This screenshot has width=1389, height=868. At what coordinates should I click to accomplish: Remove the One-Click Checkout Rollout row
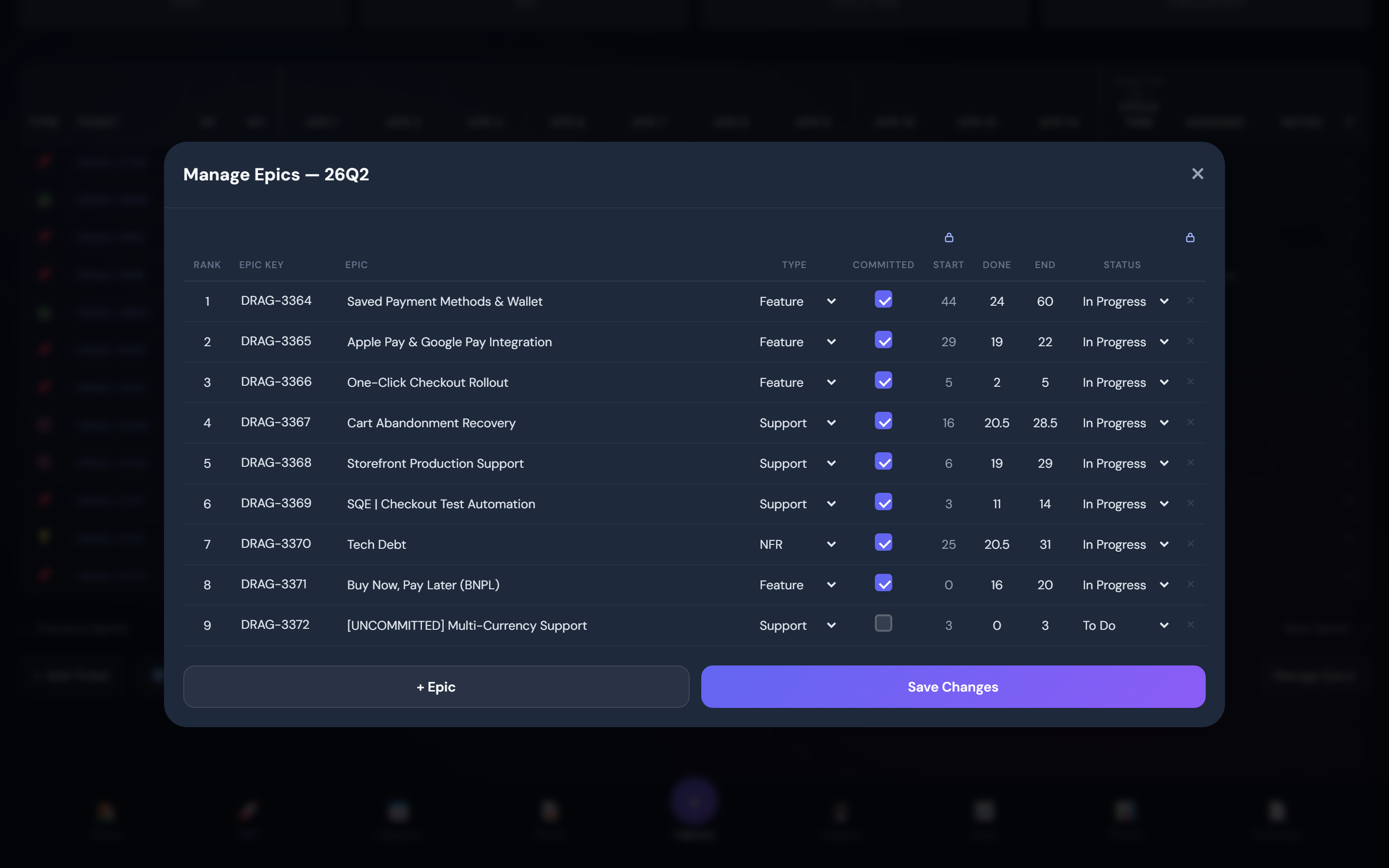click(1190, 381)
